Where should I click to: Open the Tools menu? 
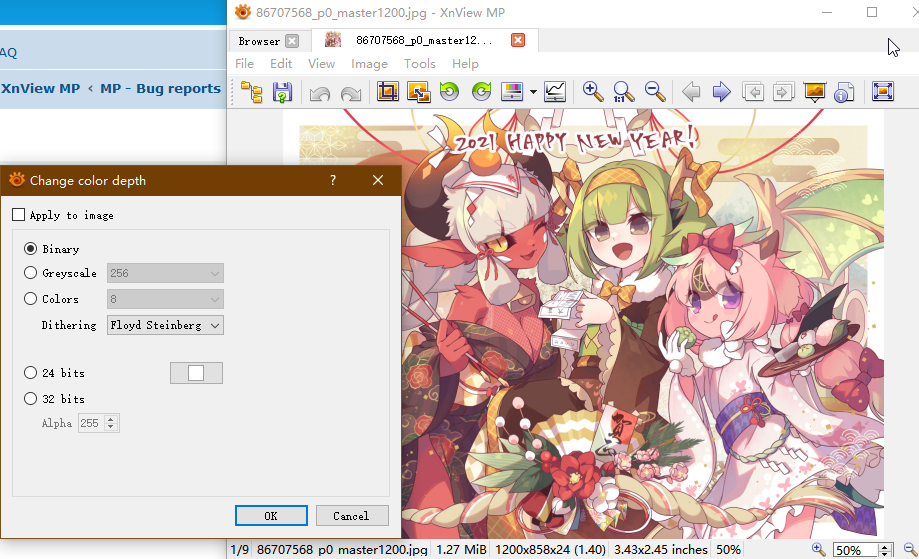(420, 64)
